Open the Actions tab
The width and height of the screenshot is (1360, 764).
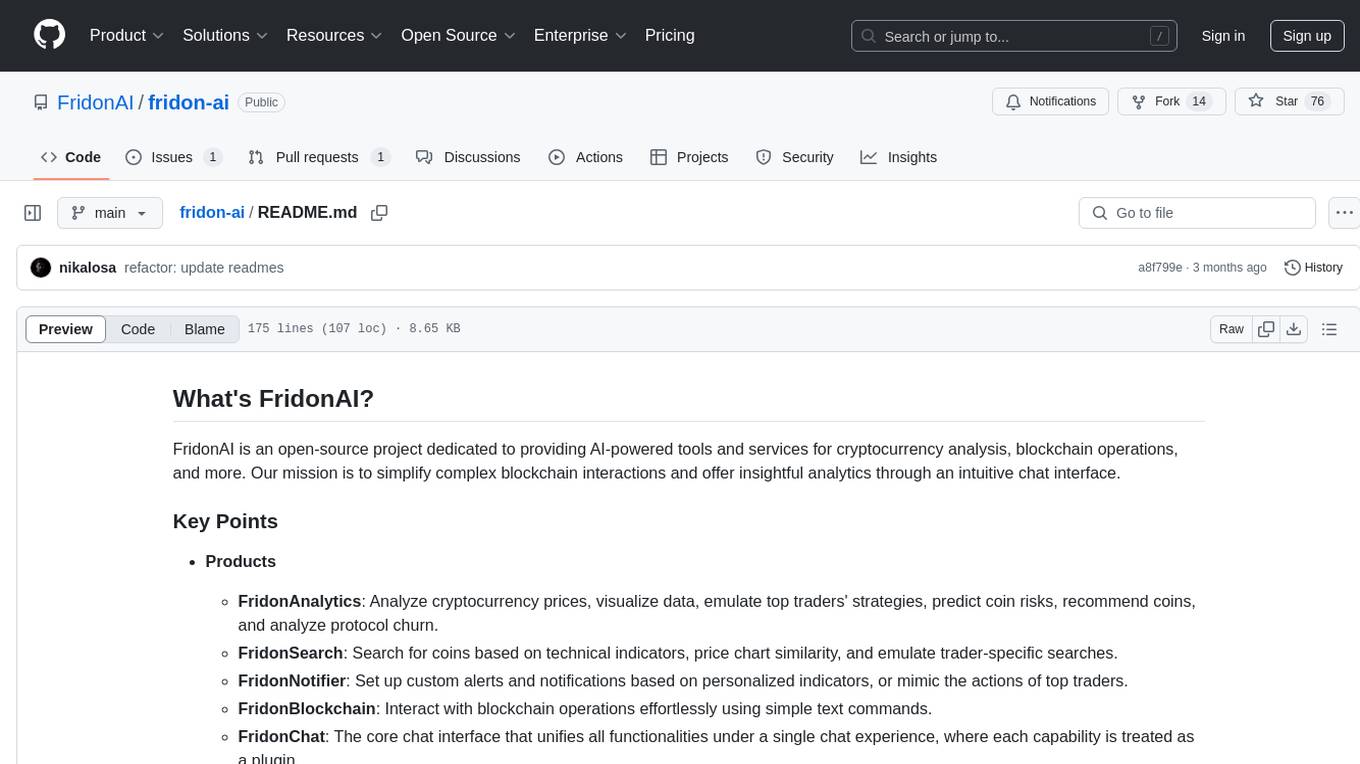click(586, 157)
